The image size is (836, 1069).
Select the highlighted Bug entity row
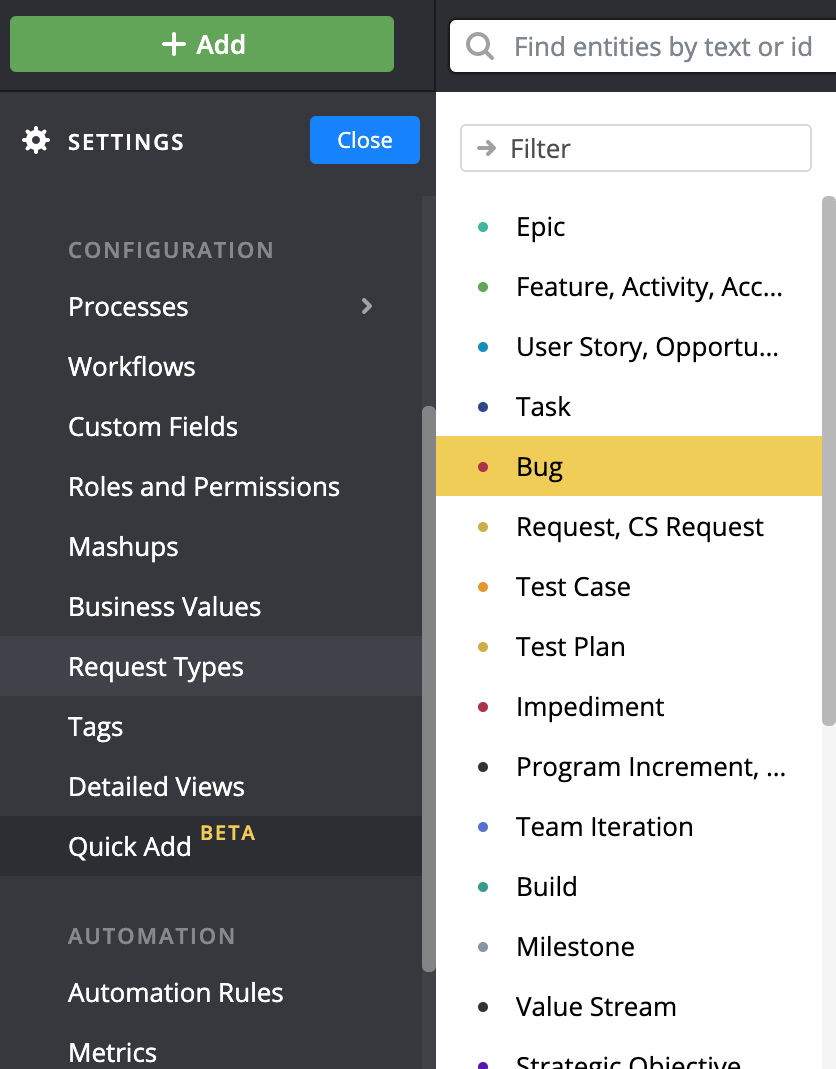628,466
